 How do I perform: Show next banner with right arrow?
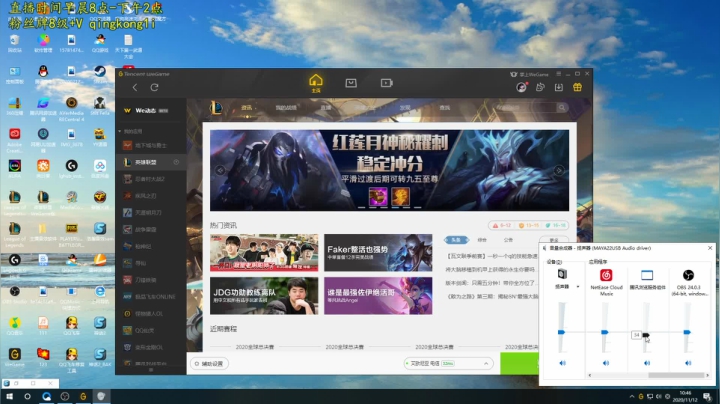point(559,170)
